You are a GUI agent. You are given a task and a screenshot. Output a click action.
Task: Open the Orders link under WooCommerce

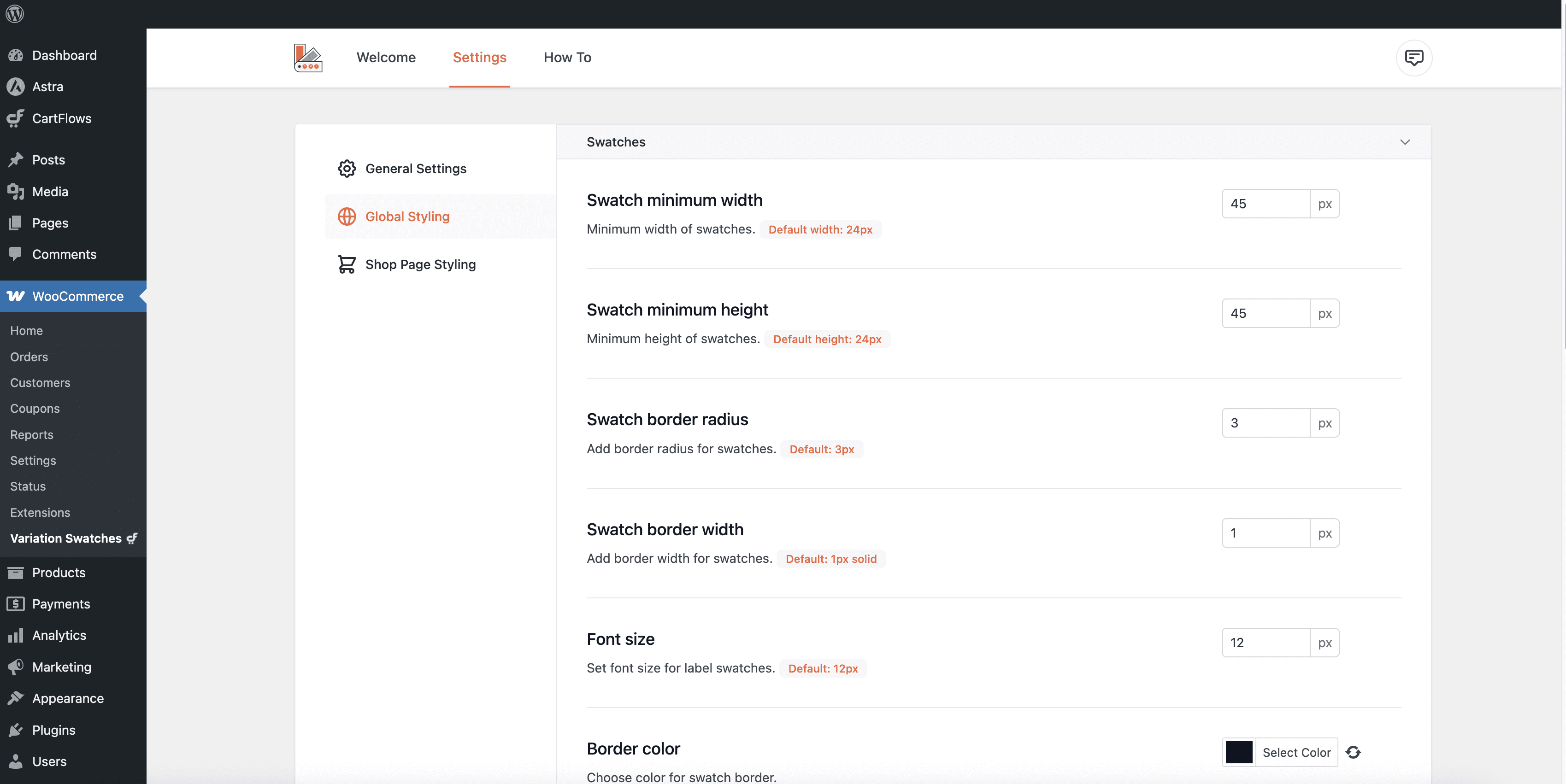pyautogui.click(x=29, y=357)
